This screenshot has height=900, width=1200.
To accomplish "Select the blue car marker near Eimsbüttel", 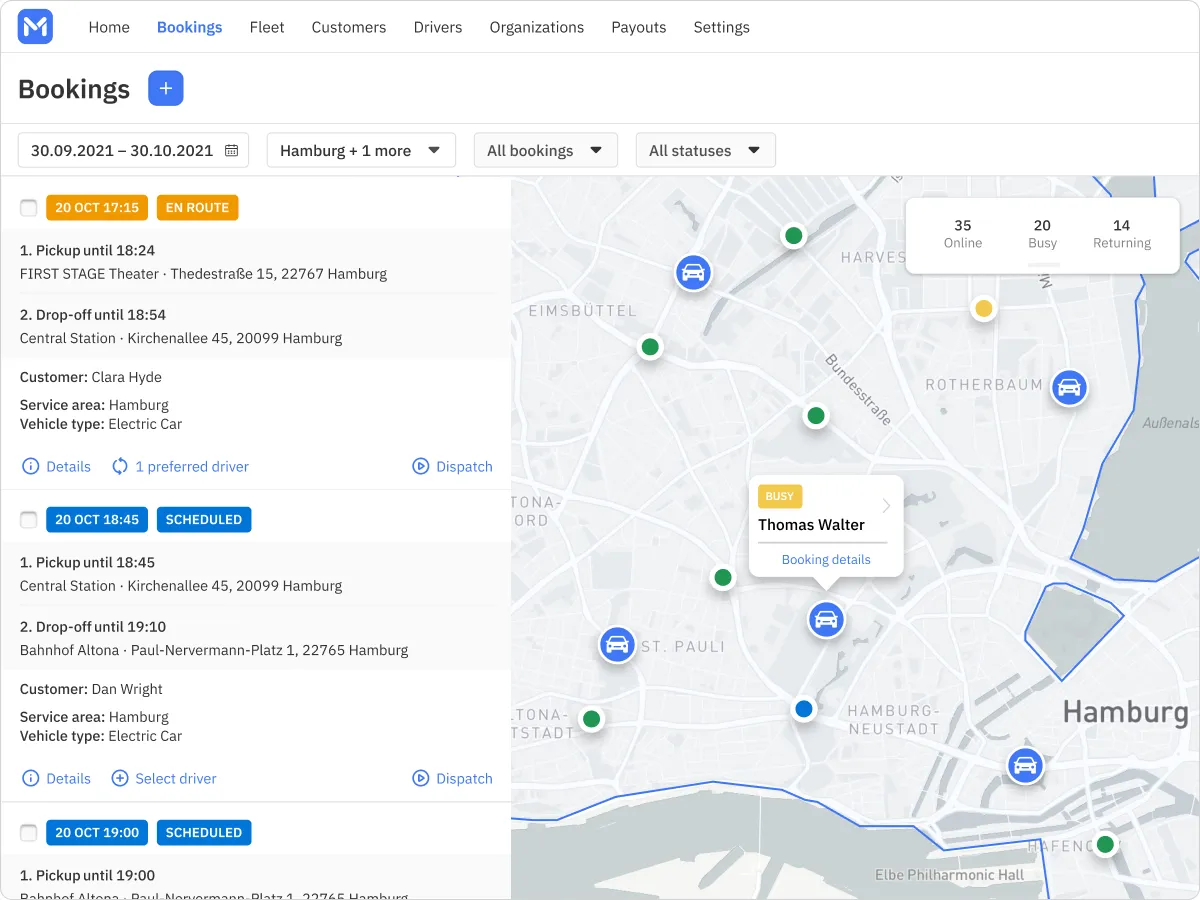I will pyautogui.click(x=693, y=272).
